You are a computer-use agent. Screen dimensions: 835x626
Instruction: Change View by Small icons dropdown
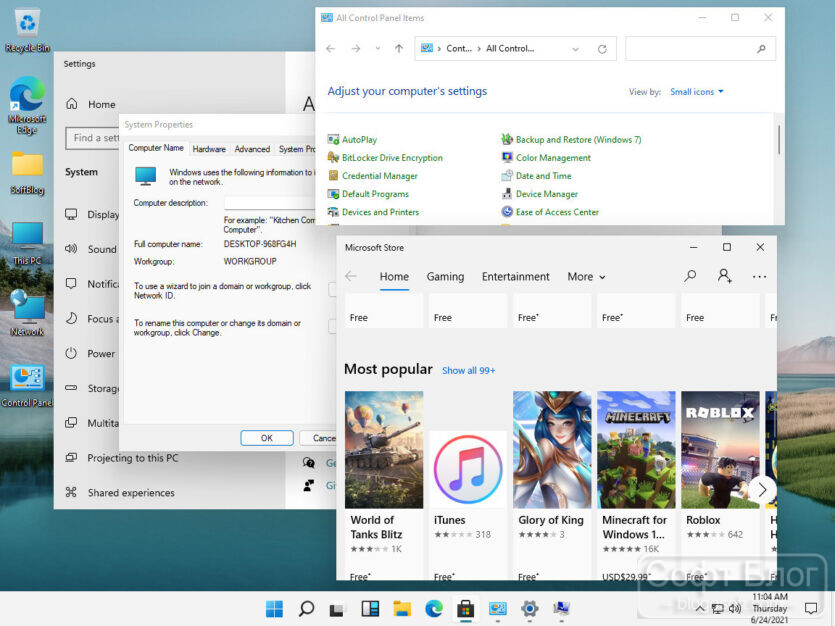tap(697, 92)
